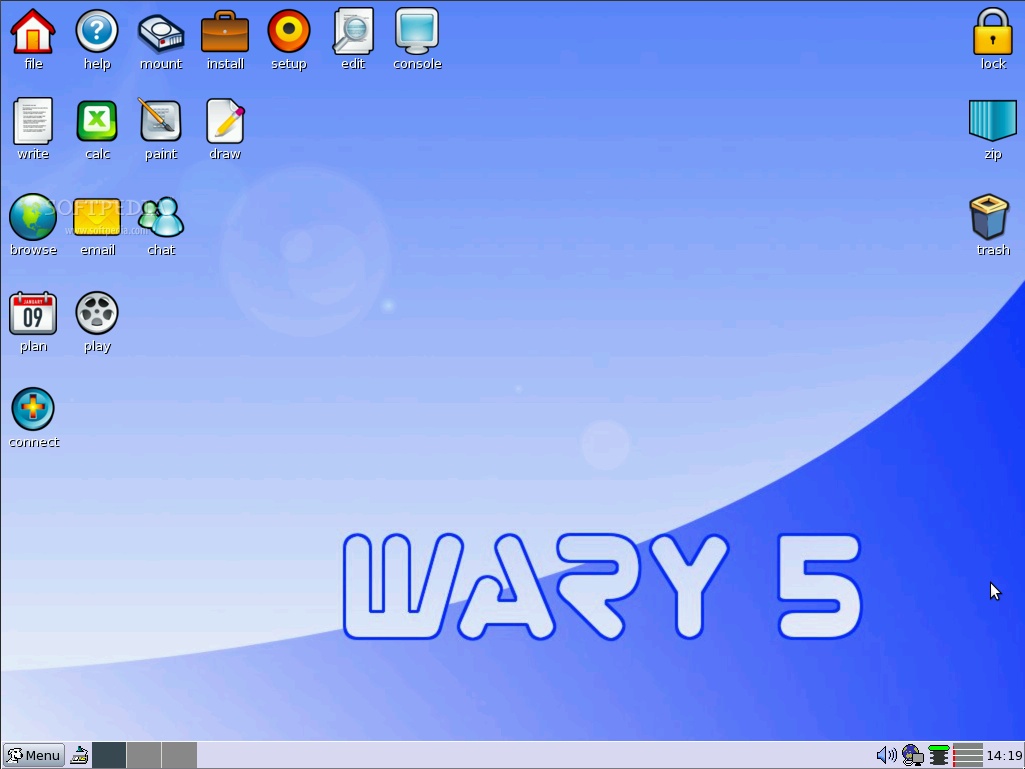Launch the chat icon
The width and height of the screenshot is (1025, 769).
pos(161,218)
